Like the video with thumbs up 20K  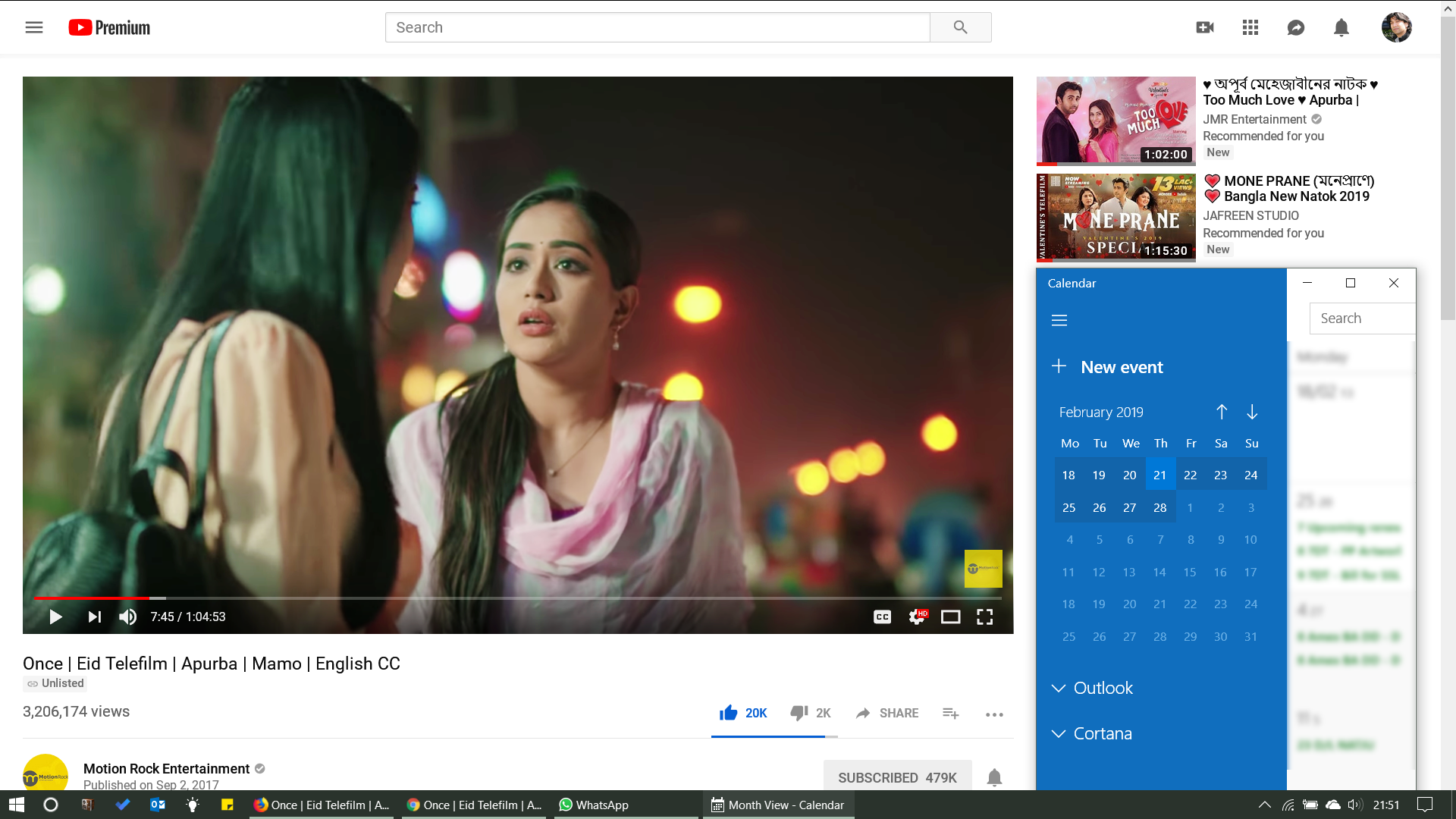[743, 713]
